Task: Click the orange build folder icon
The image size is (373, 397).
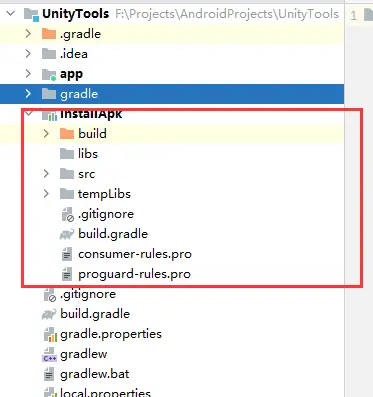Action: pos(67,134)
